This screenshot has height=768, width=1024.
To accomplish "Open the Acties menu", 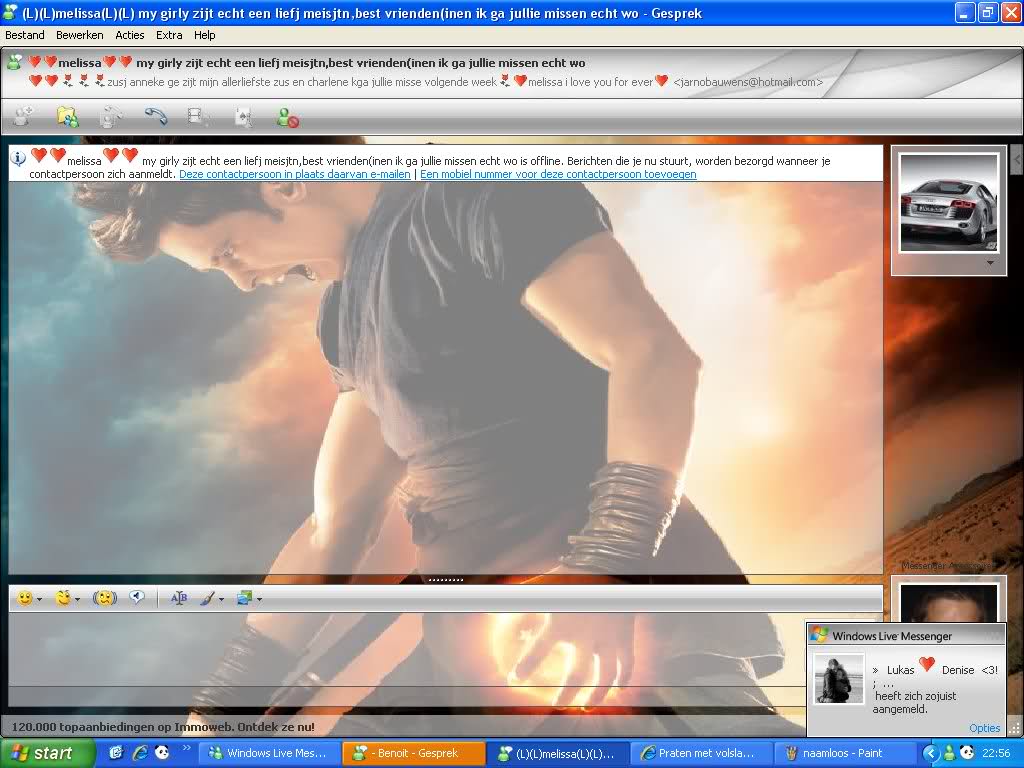I will tap(130, 35).
